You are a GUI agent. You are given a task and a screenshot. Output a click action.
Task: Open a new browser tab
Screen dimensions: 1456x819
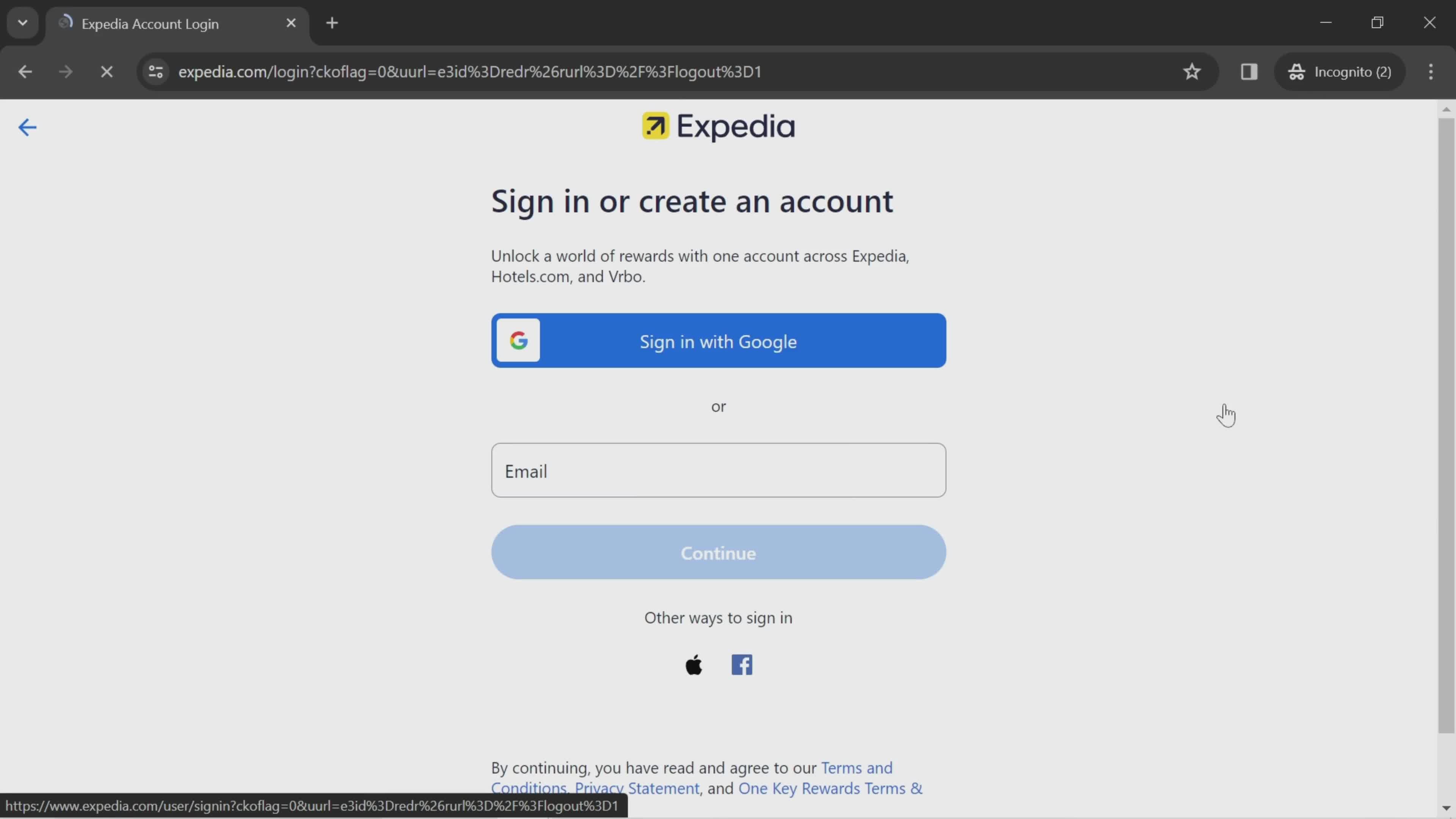pyautogui.click(x=333, y=23)
